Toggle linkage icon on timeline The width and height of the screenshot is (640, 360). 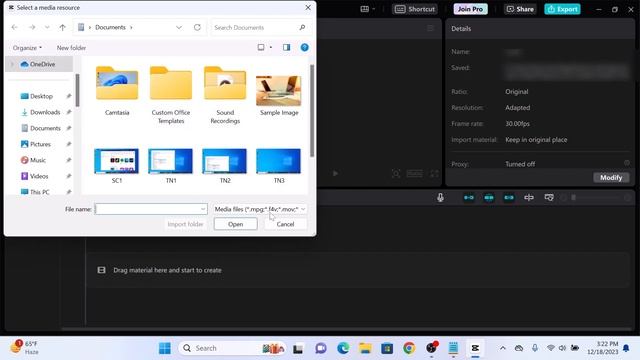click(509, 198)
